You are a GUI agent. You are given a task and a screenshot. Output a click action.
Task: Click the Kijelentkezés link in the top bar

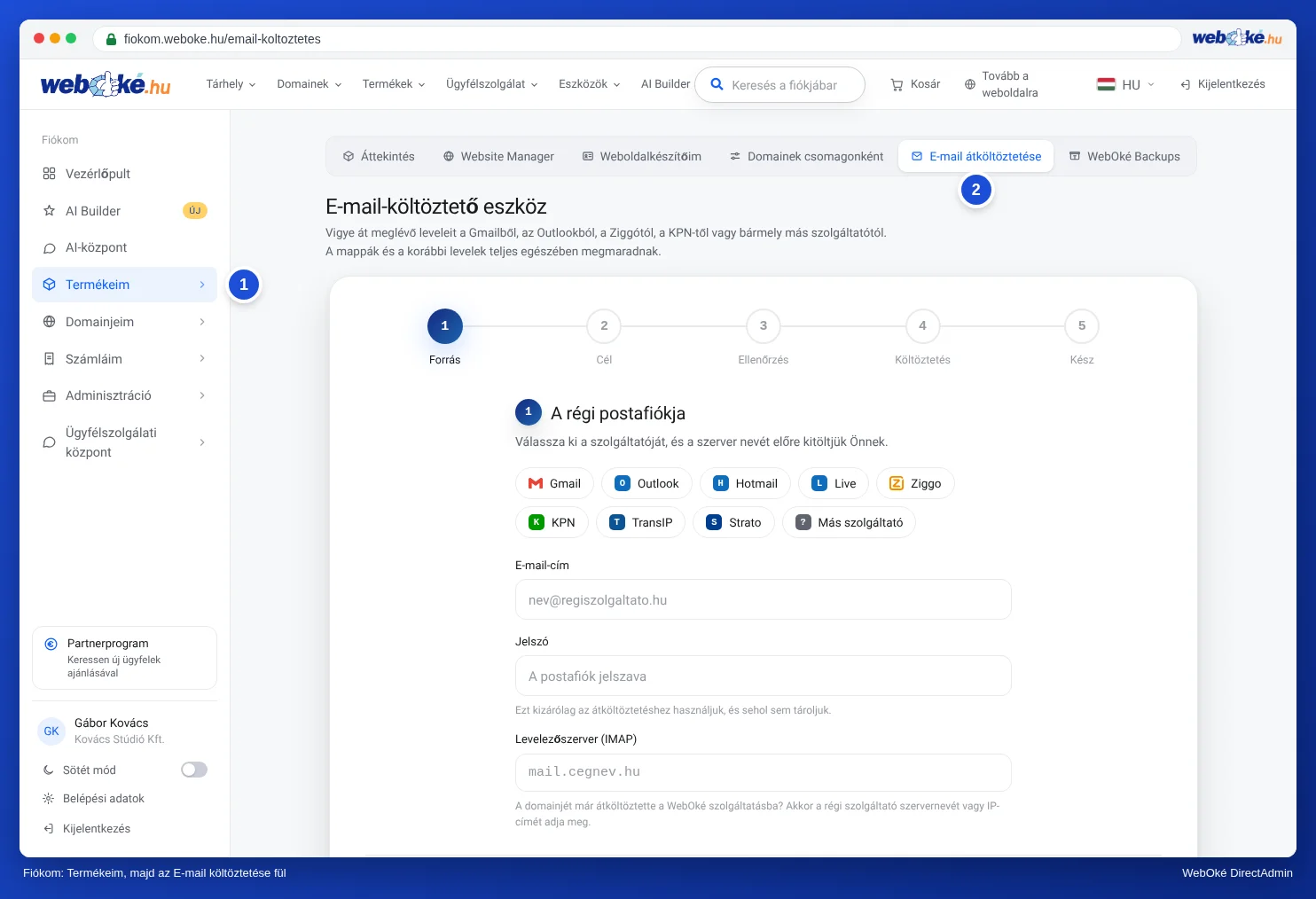(x=1222, y=84)
